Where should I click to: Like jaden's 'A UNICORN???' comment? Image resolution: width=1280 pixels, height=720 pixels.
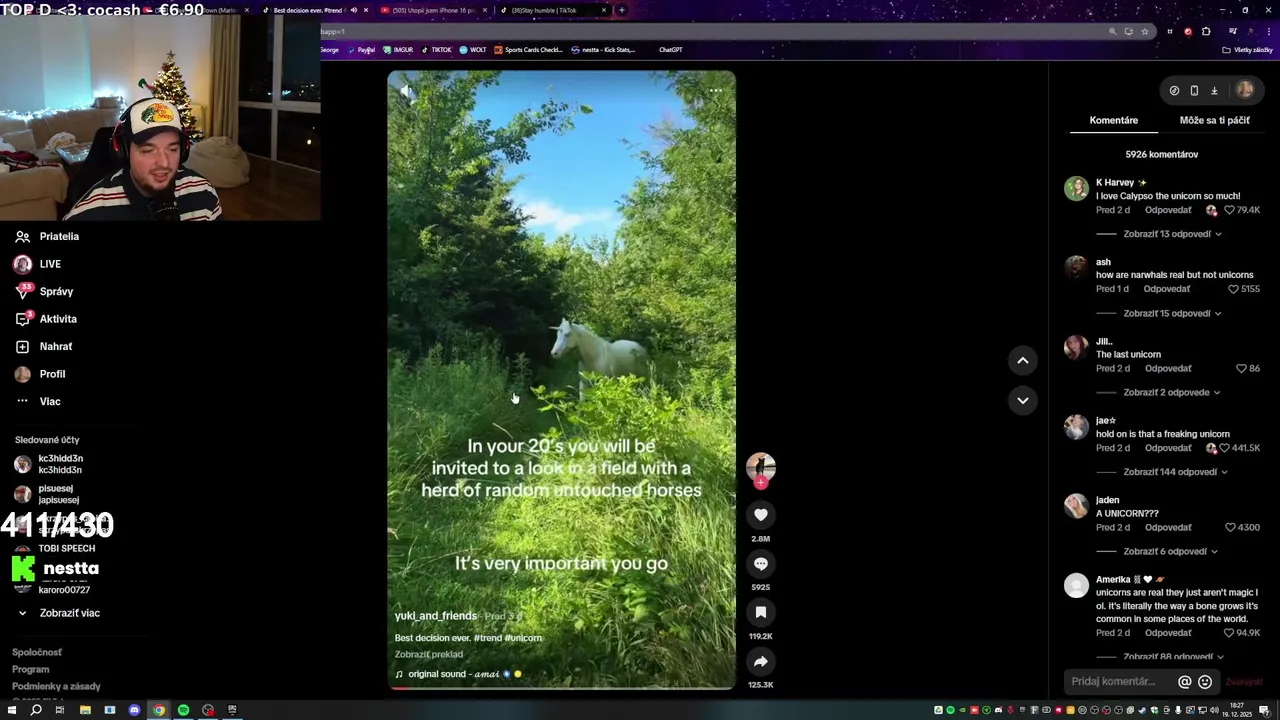1231,527
